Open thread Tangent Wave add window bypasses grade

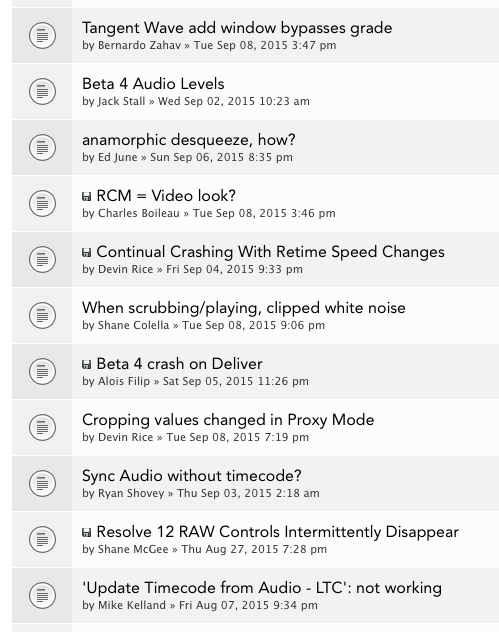[237, 28]
